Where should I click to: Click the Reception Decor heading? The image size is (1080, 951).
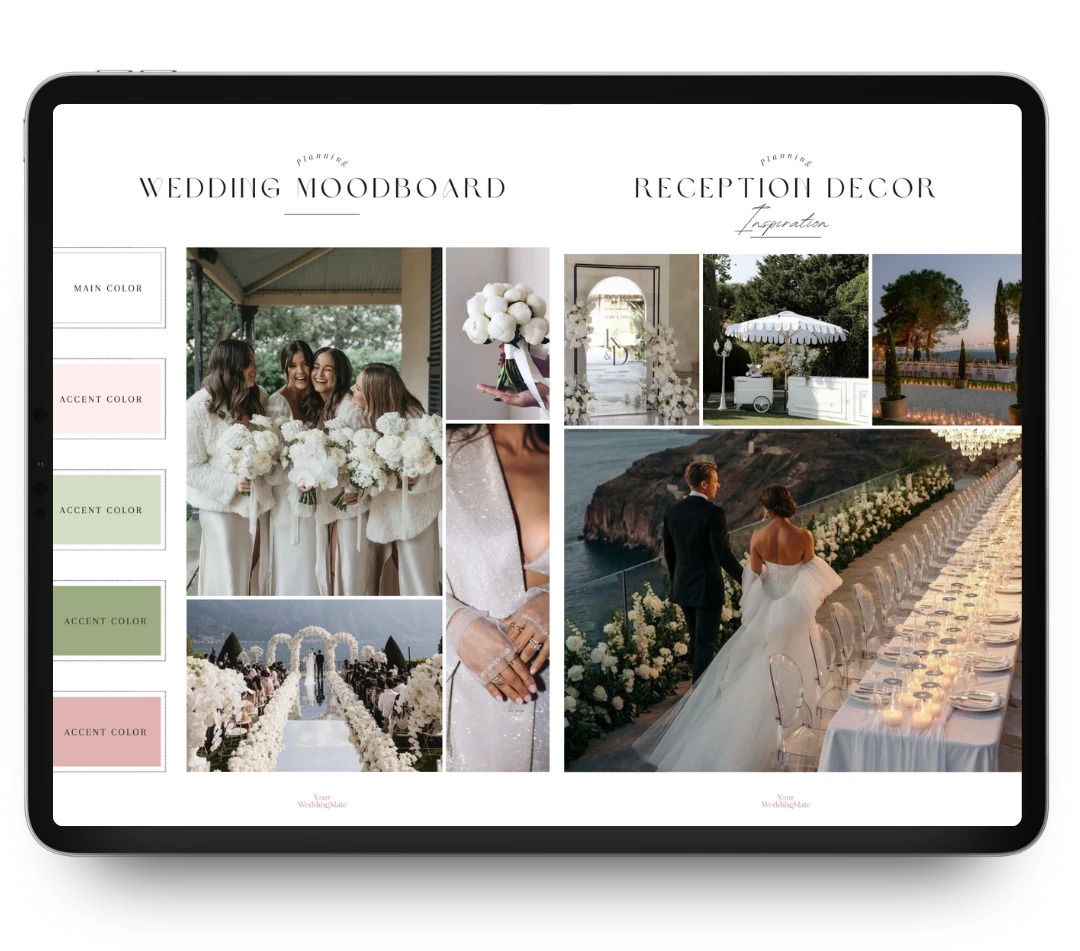(785, 188)
